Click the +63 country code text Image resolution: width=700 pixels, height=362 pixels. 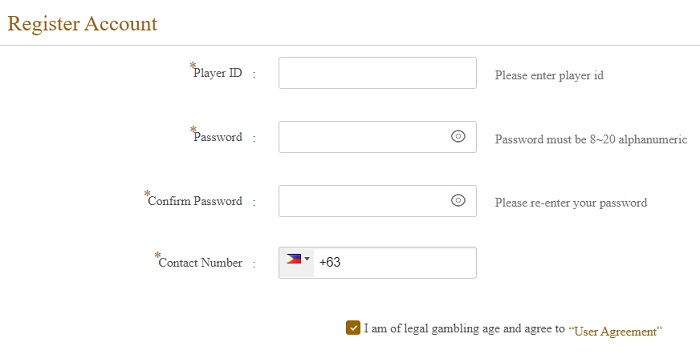point(330,262)
